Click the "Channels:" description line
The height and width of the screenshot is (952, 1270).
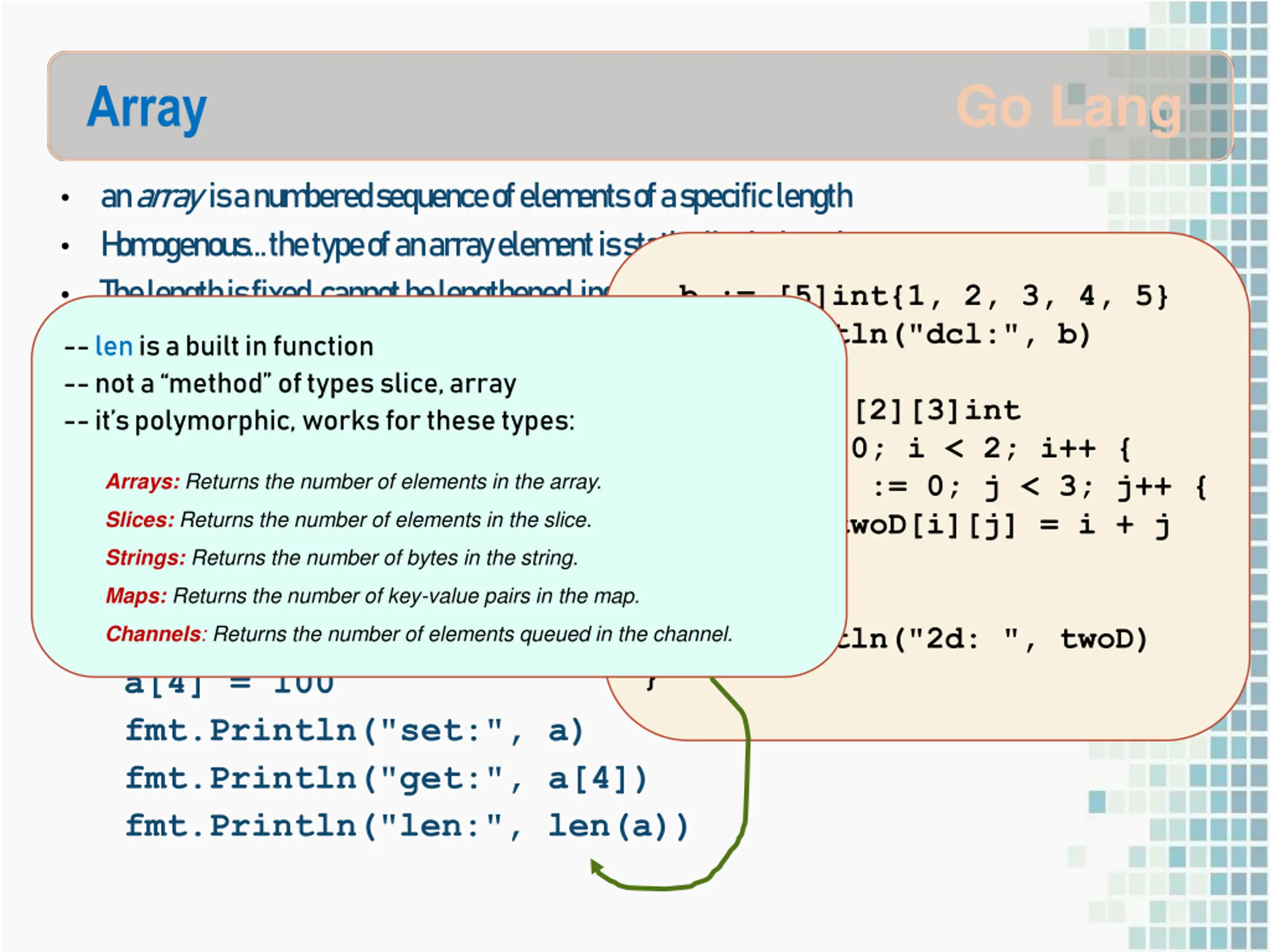[419, 634]
